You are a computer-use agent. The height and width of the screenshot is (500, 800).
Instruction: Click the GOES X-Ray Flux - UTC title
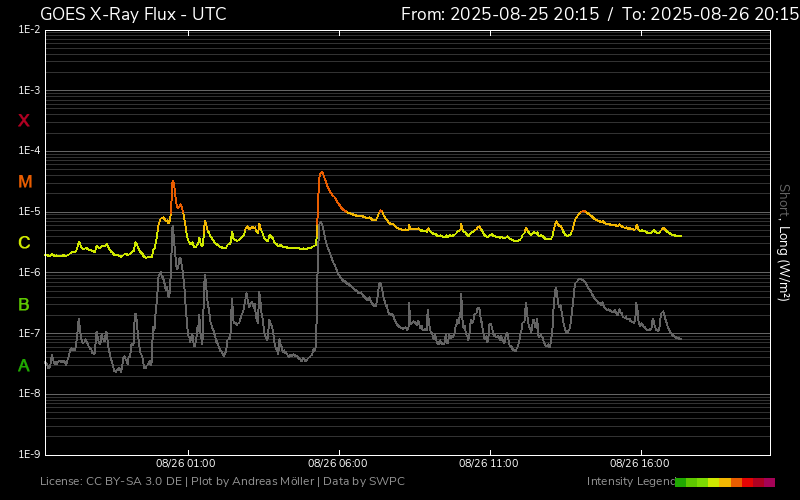pos(133,14)
